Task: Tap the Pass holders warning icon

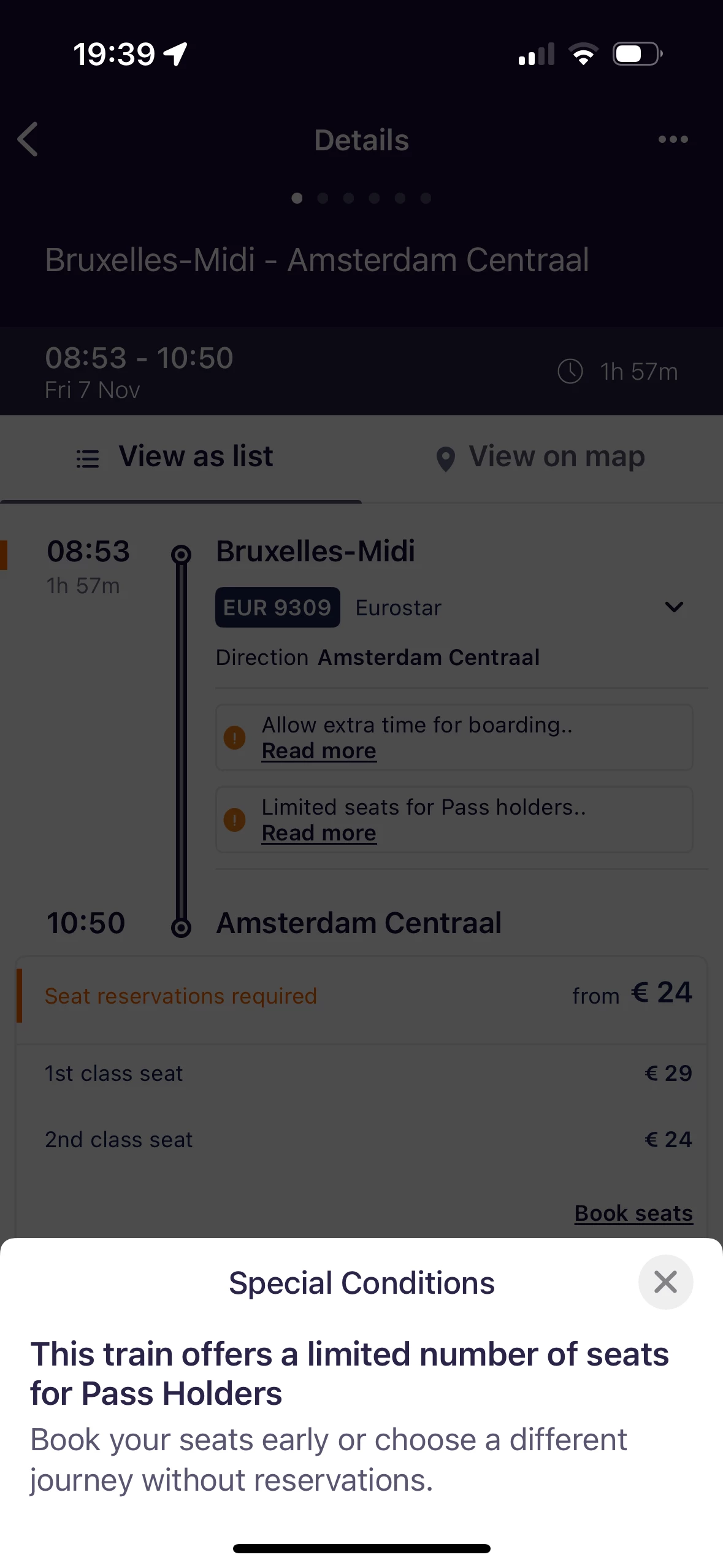Action: pyautogui.click(x=235, y=820)
